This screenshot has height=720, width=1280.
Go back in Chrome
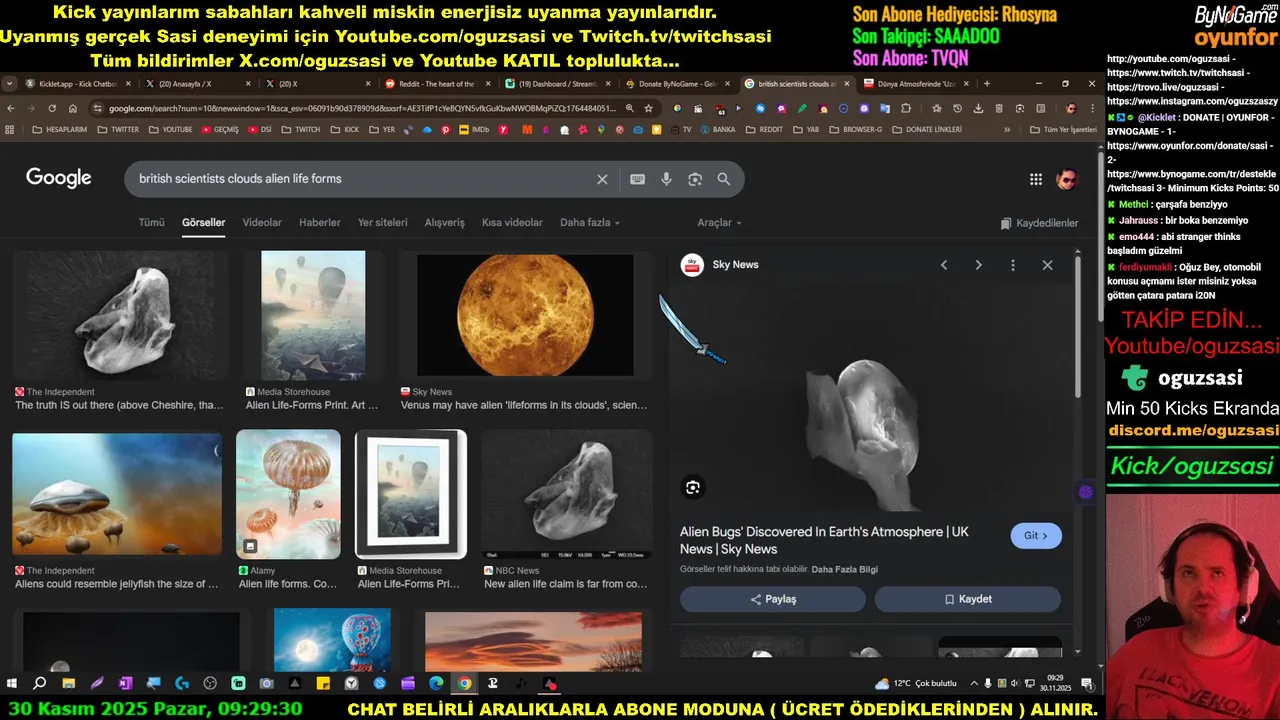point(11,108)
